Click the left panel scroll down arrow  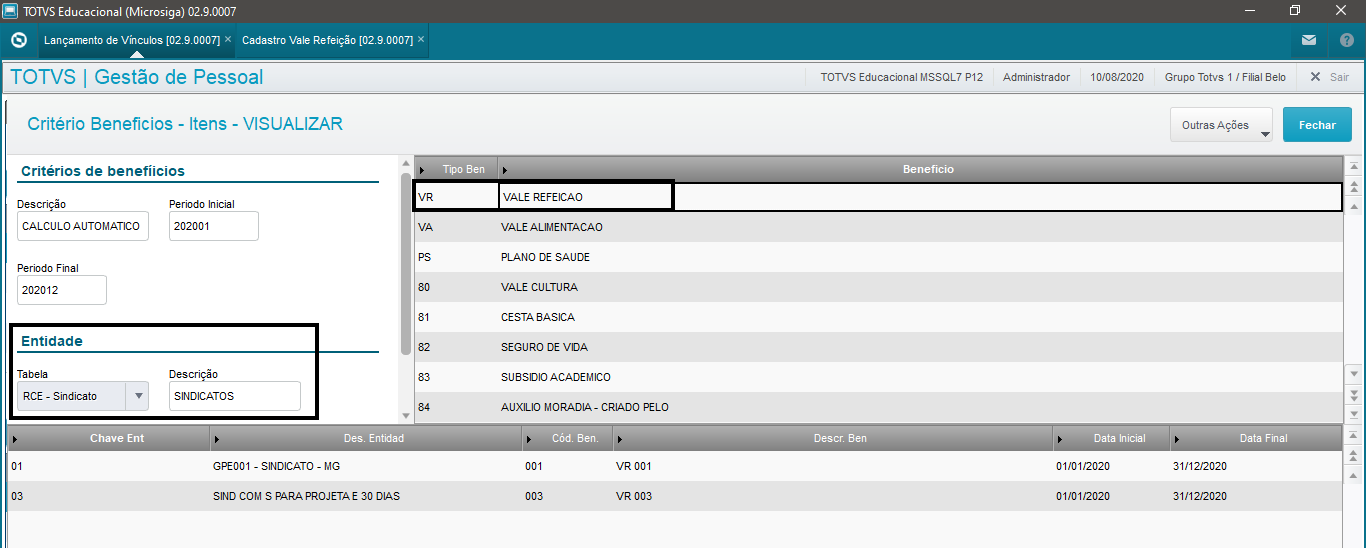point(406,415)
